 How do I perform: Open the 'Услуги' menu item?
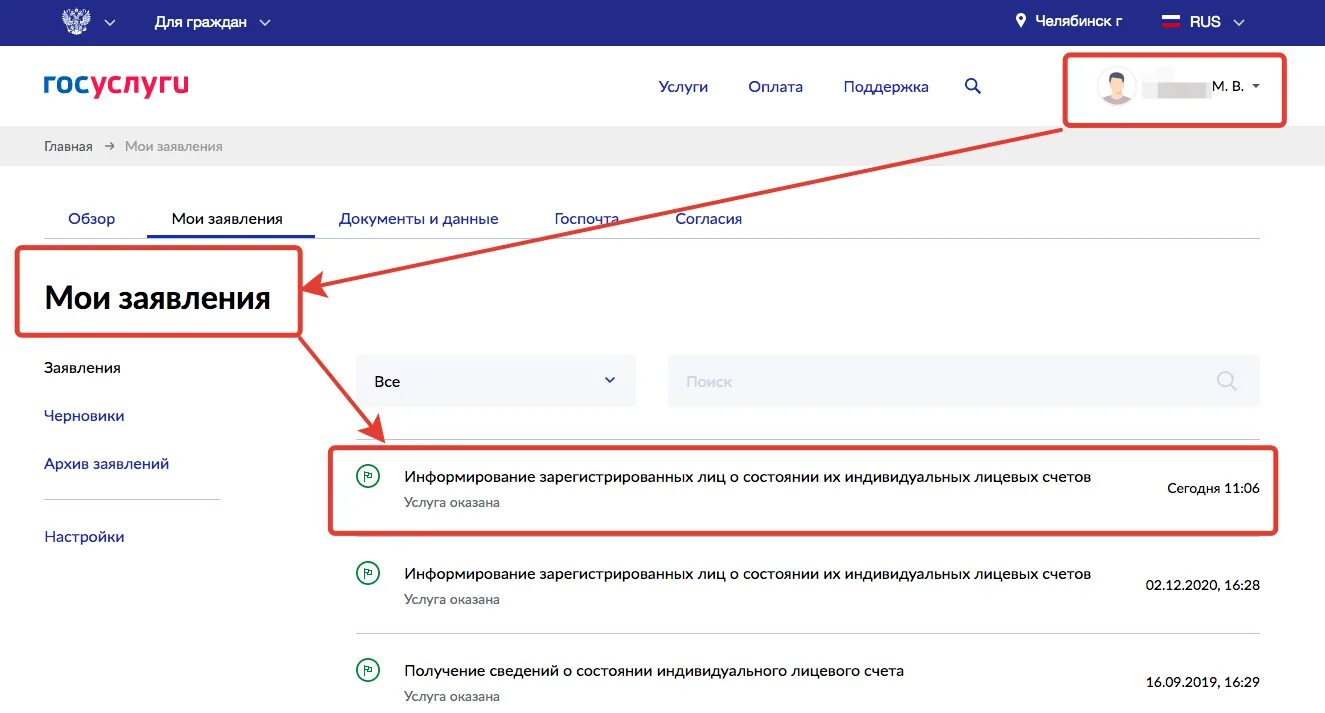point(683,87)
